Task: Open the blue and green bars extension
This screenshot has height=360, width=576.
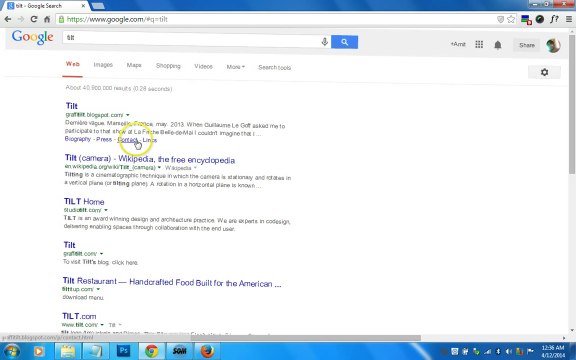Action: coord(526,19)
